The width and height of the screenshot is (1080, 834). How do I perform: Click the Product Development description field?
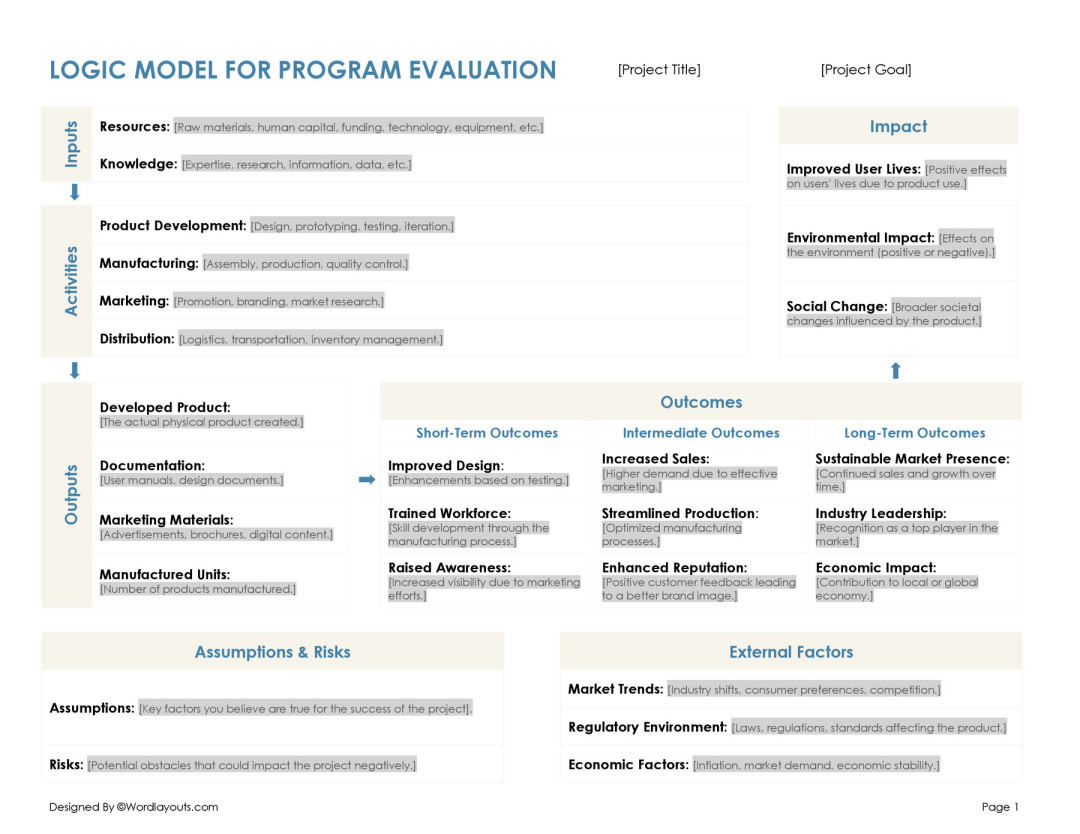click(x=352, y=227)
